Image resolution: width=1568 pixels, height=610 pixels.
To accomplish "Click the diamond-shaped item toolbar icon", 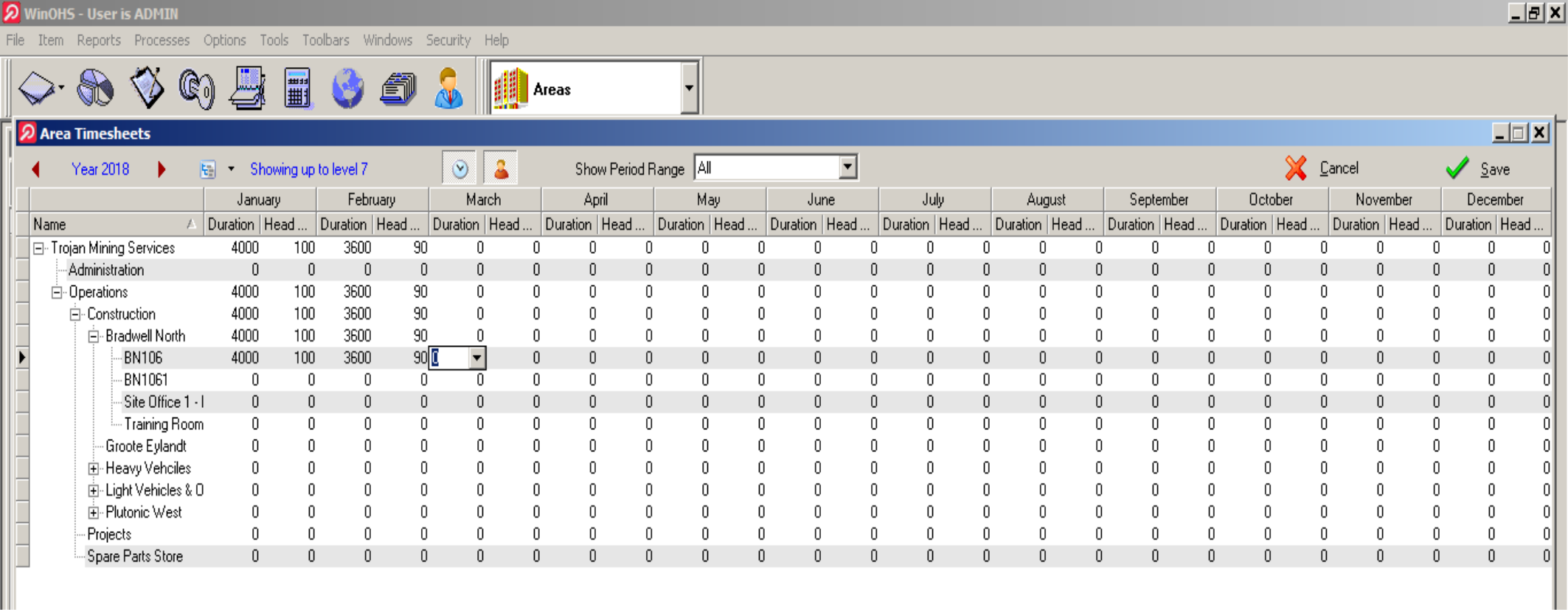I will tap(37, 88).
